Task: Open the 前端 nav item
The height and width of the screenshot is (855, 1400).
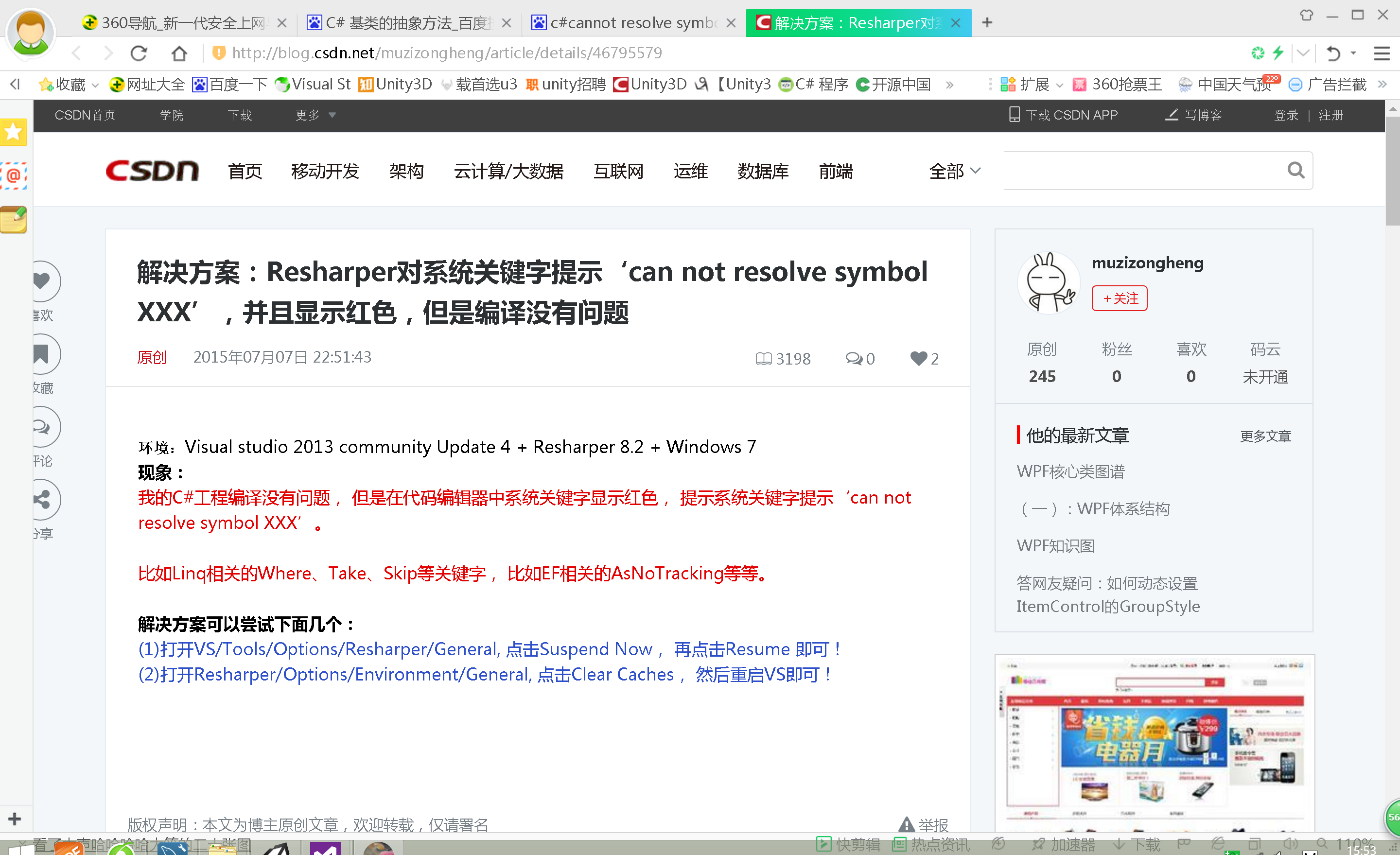Action: click(x=836, y=171)
